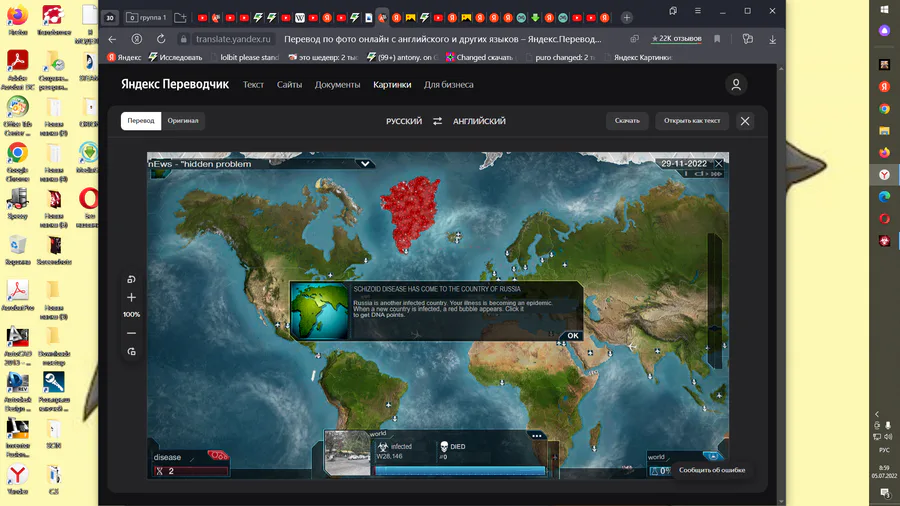Open the notification center icon
This screenshot has height=506, width=900.
point(885,493)
